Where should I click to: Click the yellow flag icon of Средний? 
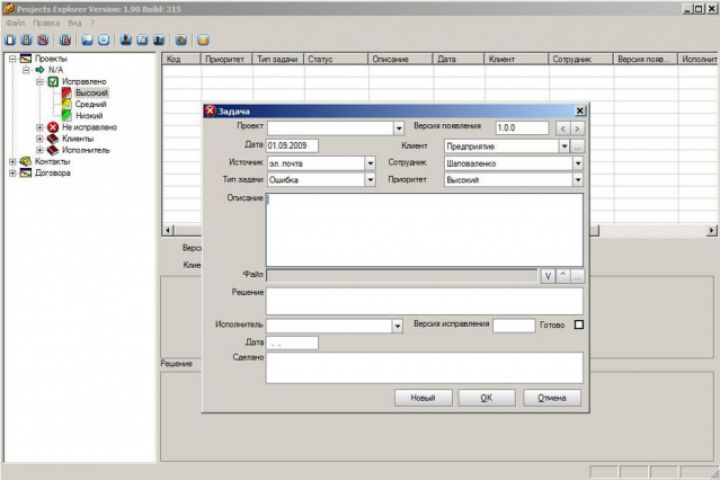67,104
